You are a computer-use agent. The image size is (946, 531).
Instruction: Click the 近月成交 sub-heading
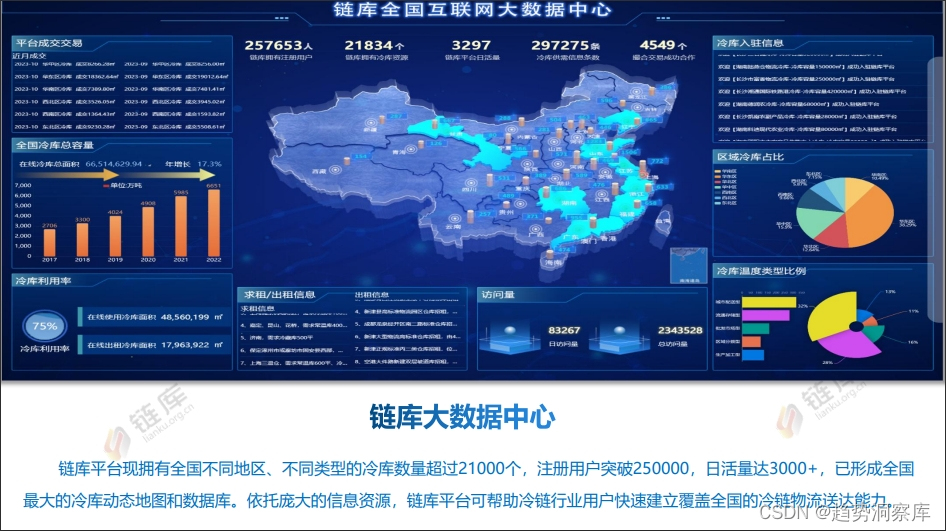click(x=29, y=56)
